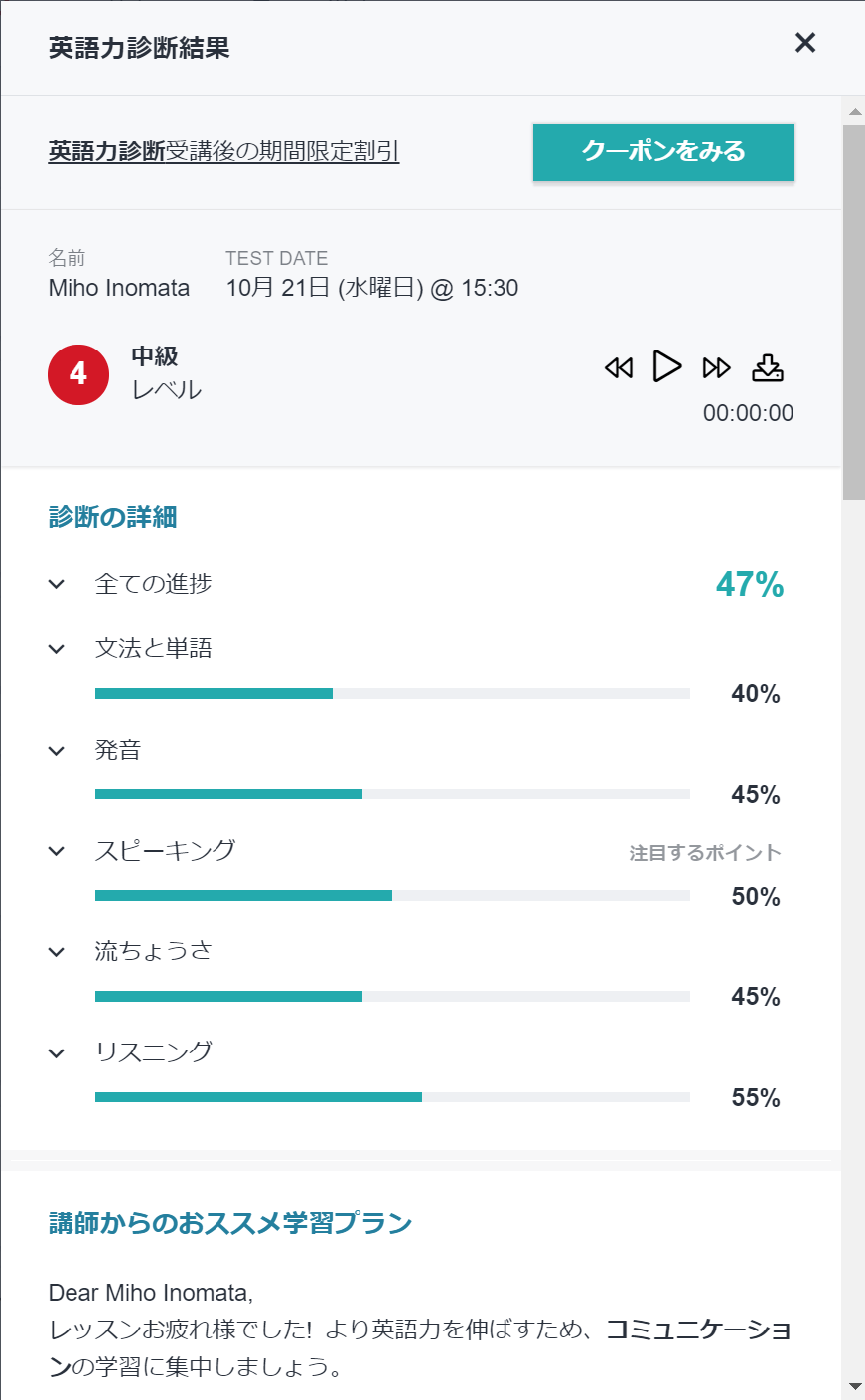Viewport: 865px width, 1400px height.
Task: Click the 文法と単語 40% progress bar
Action: (x=392, y=693)
